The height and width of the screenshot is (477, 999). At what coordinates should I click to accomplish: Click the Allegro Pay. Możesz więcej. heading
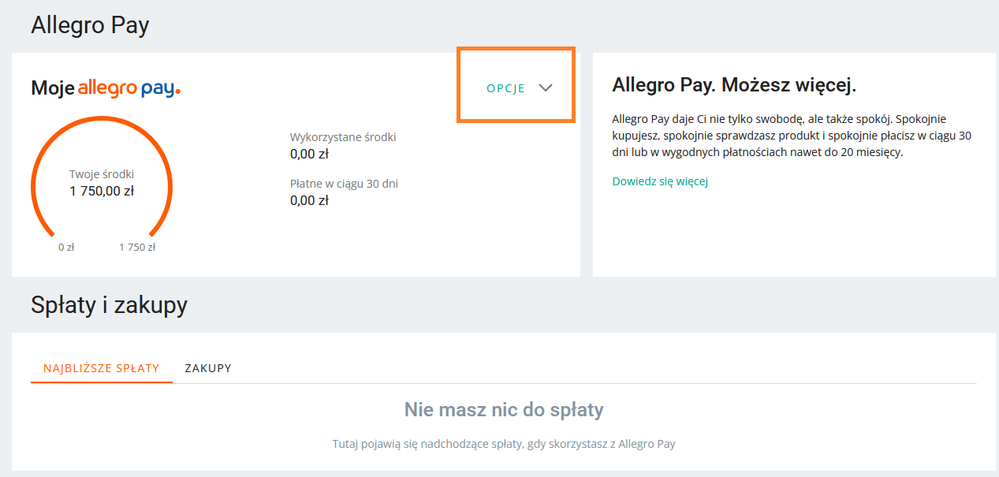point(734,84)
